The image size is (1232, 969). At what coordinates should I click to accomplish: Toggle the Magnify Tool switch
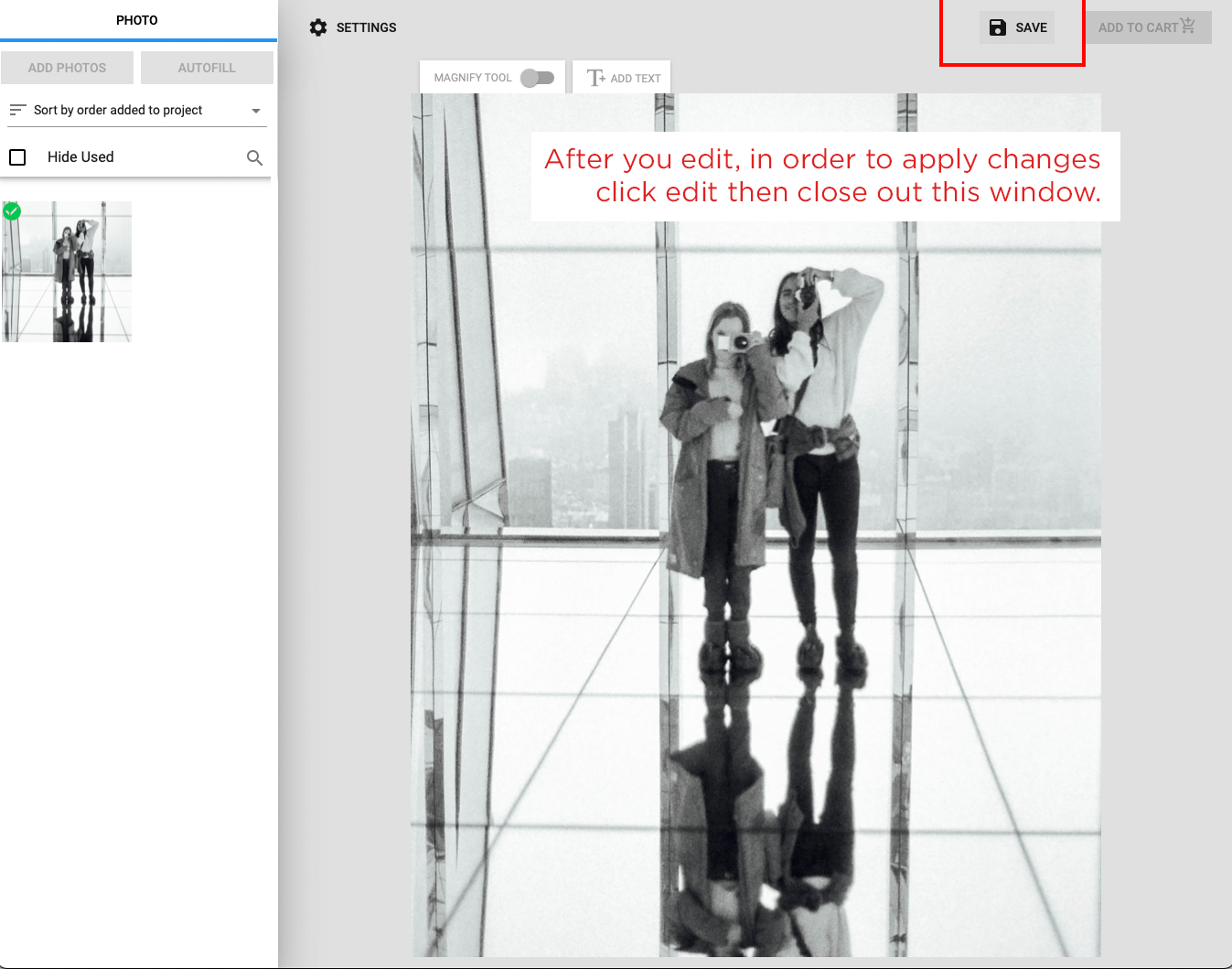point(538,78)
